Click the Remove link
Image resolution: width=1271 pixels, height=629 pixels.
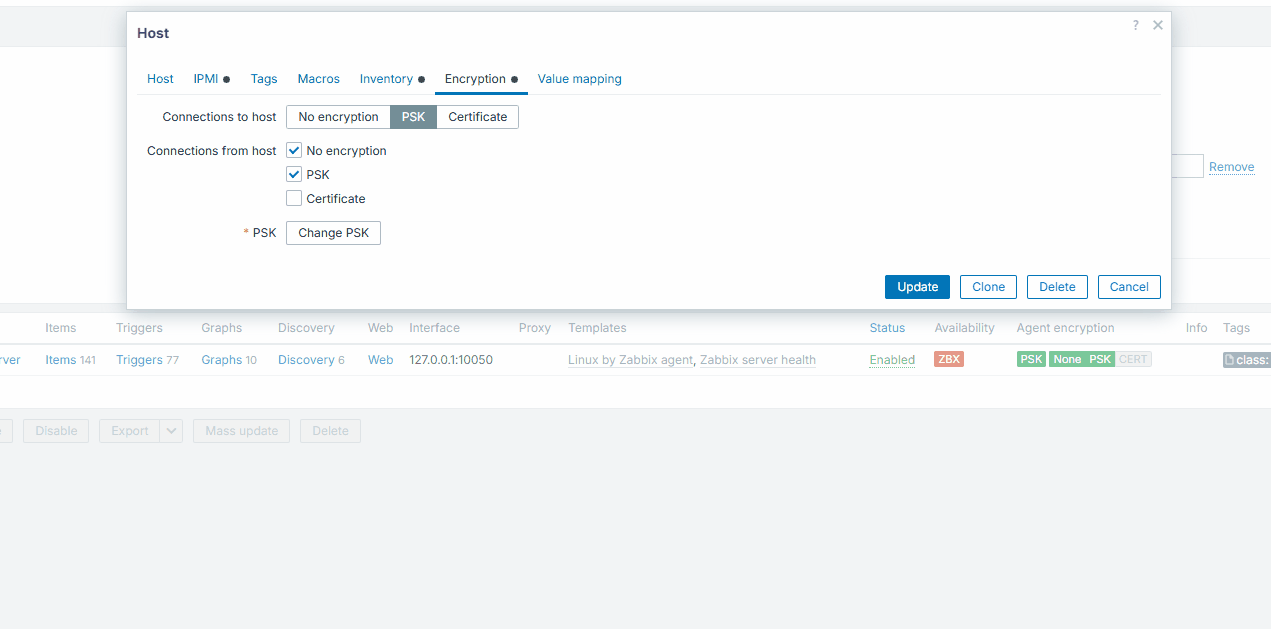click(x=1231, y=167)
